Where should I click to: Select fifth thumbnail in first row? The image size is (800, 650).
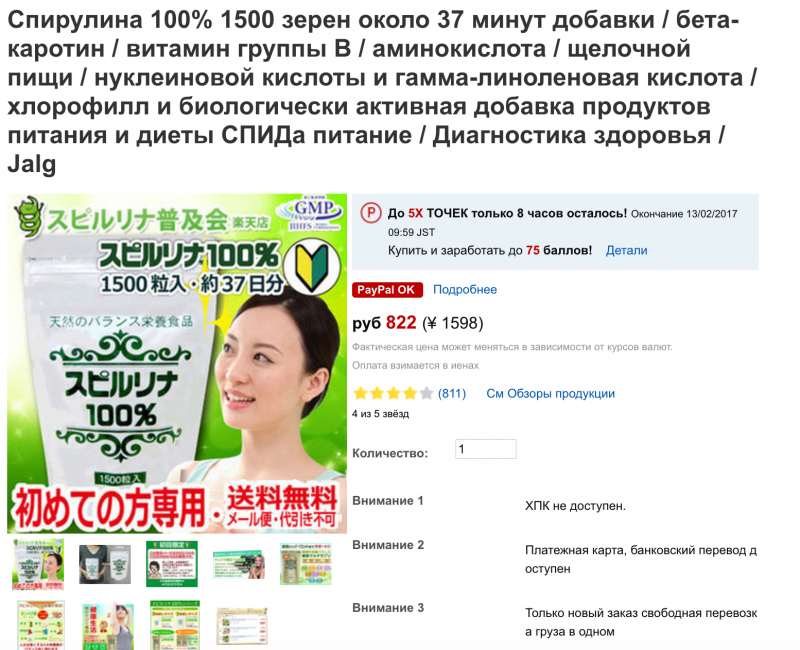(306, 564)
